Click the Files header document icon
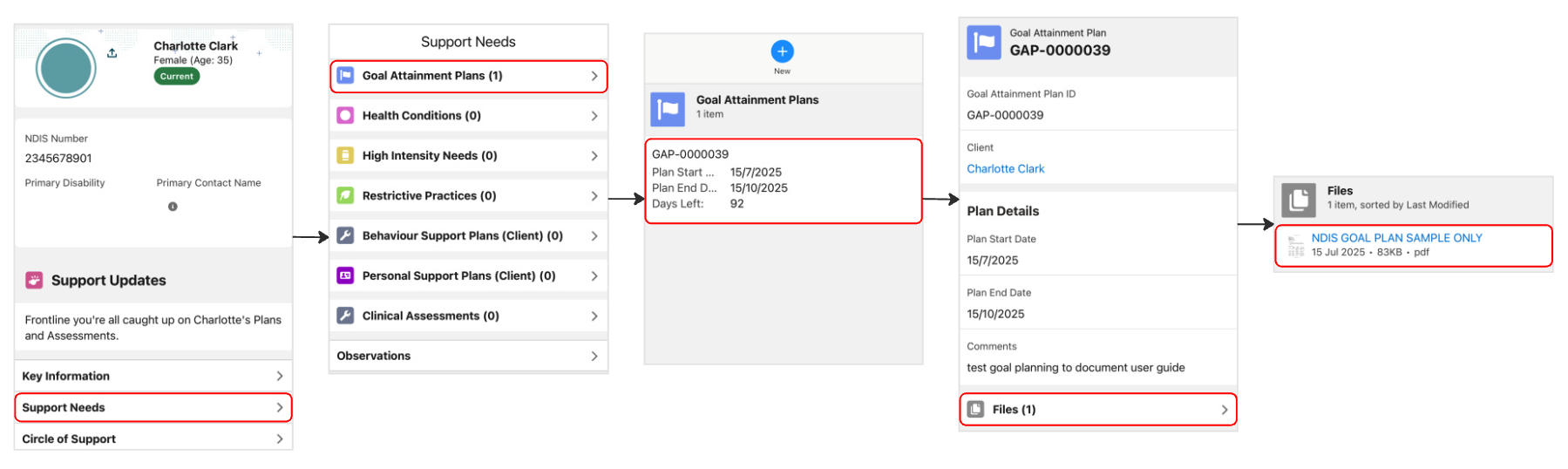This screenshot has height=469, width=1568. pos(1298,199)
